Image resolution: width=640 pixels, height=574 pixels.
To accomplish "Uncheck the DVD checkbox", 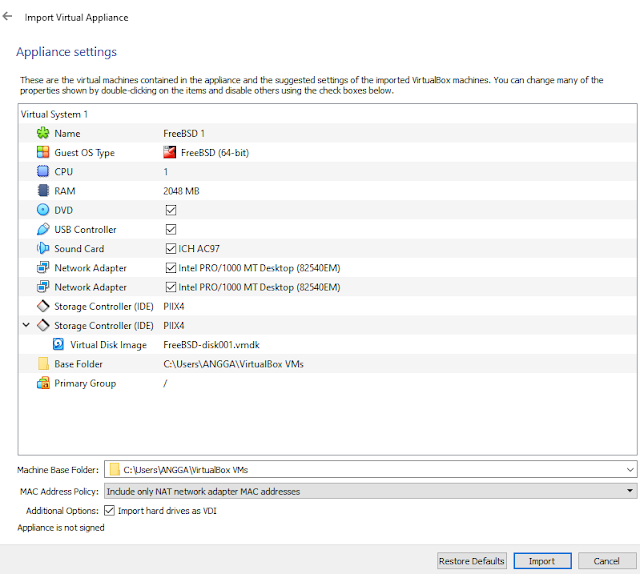I will [x=171, y=210].
